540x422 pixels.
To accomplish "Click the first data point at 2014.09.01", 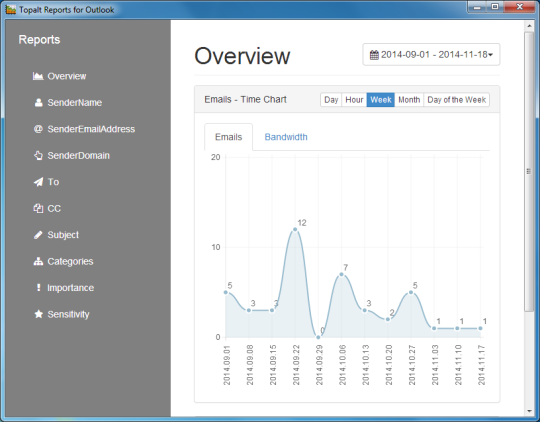I will (226, 292).
